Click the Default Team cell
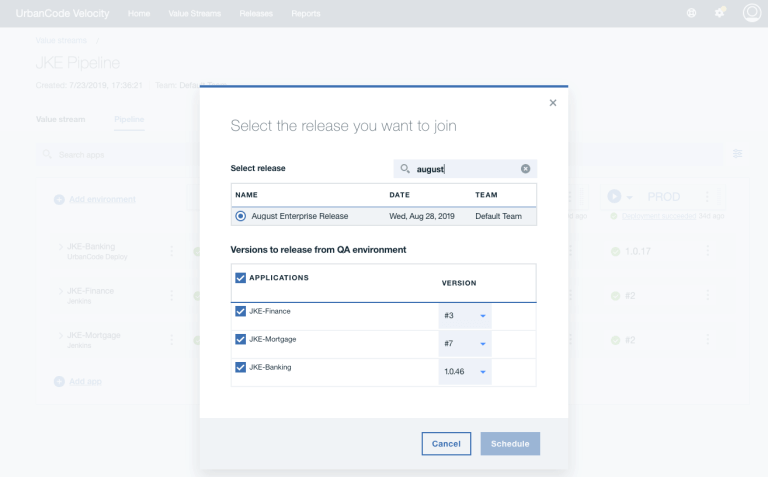768x477 pixels. [x=499, y=216]
